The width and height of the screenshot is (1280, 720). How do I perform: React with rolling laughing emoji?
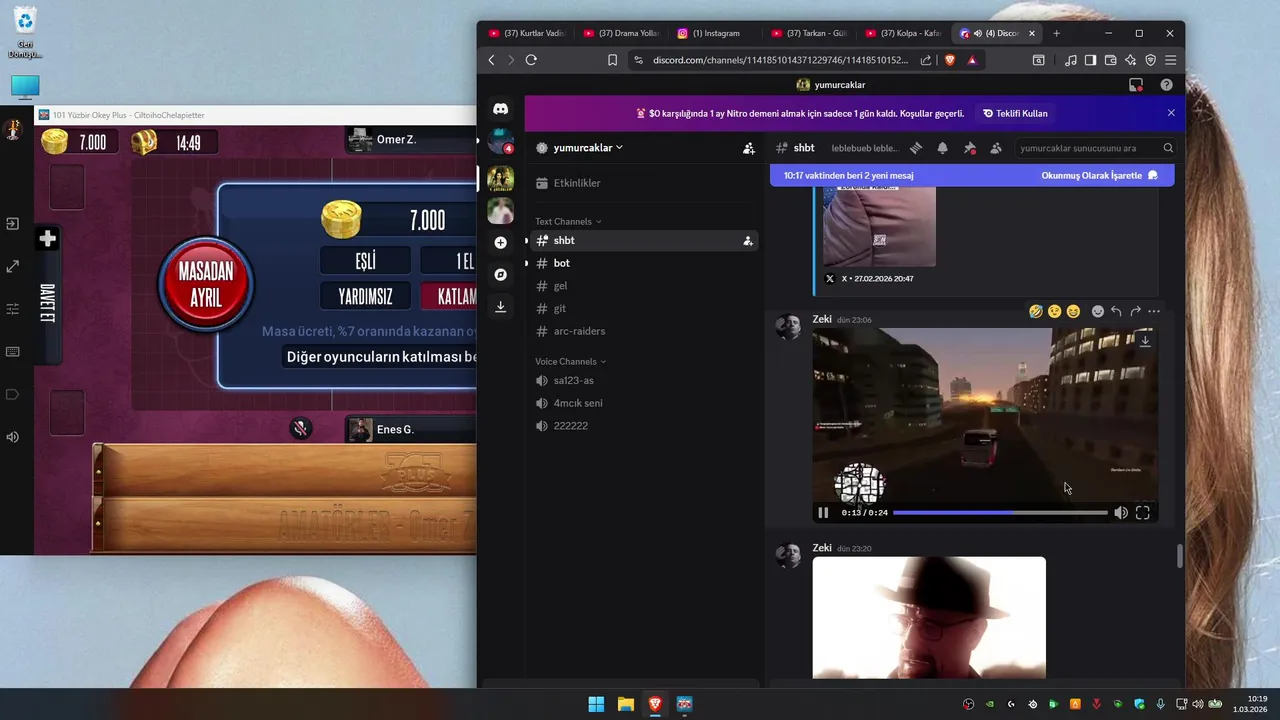[x=1035, y=311]
